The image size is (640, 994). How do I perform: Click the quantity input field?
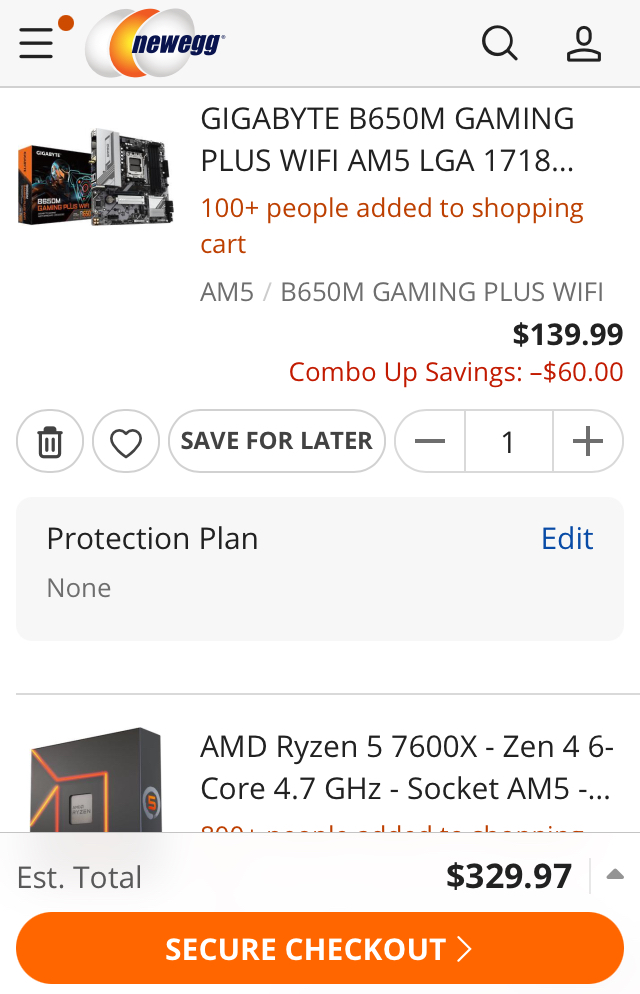coord(509,441)
